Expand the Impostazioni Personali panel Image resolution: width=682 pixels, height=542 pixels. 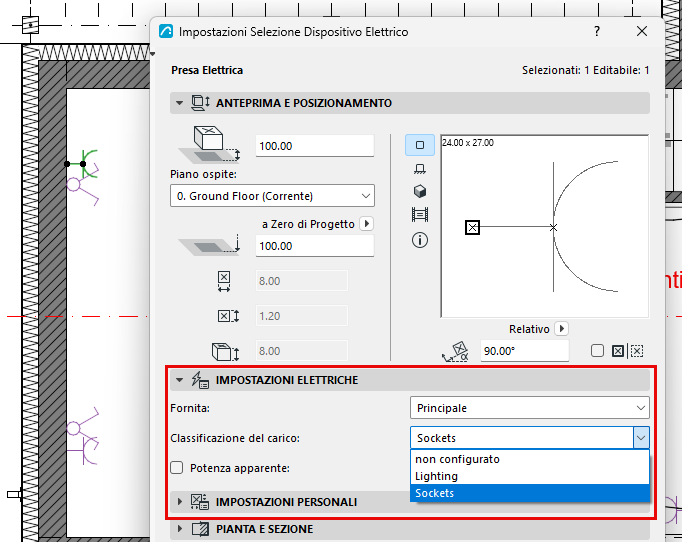click(179, 502)
